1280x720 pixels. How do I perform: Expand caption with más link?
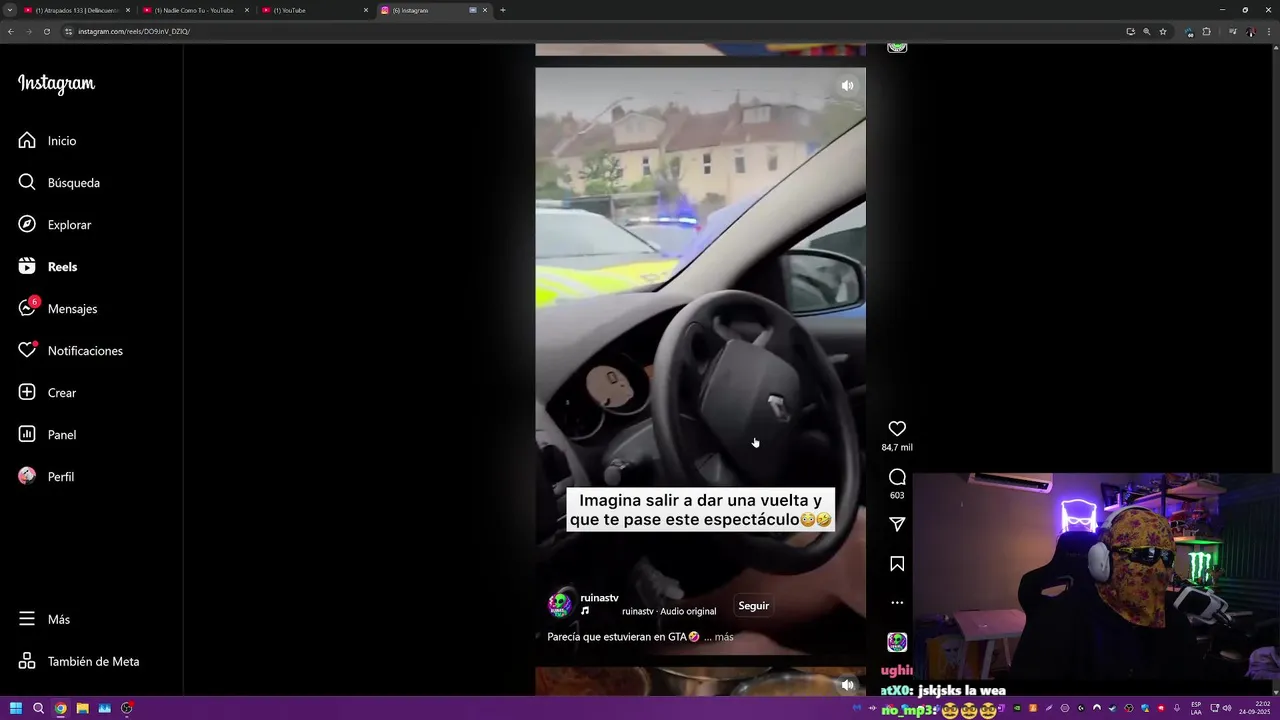[724, 637]
